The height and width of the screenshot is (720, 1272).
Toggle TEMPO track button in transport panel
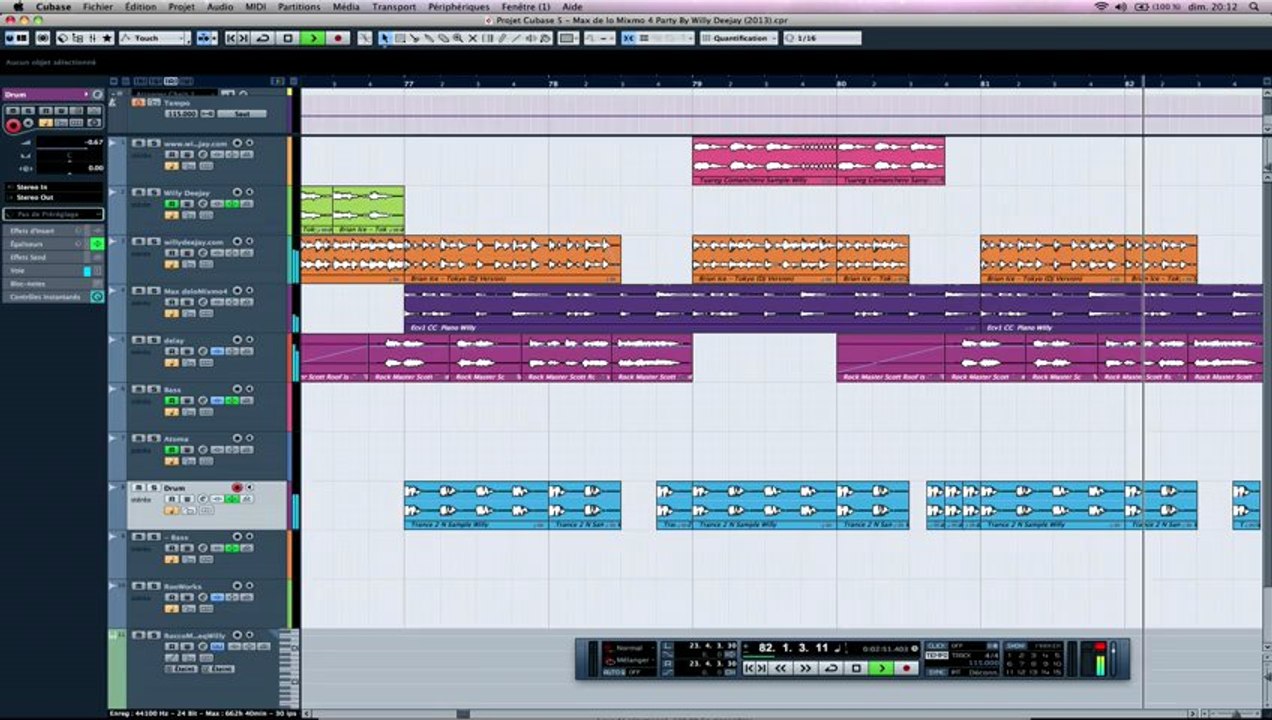tap(935, 656)
